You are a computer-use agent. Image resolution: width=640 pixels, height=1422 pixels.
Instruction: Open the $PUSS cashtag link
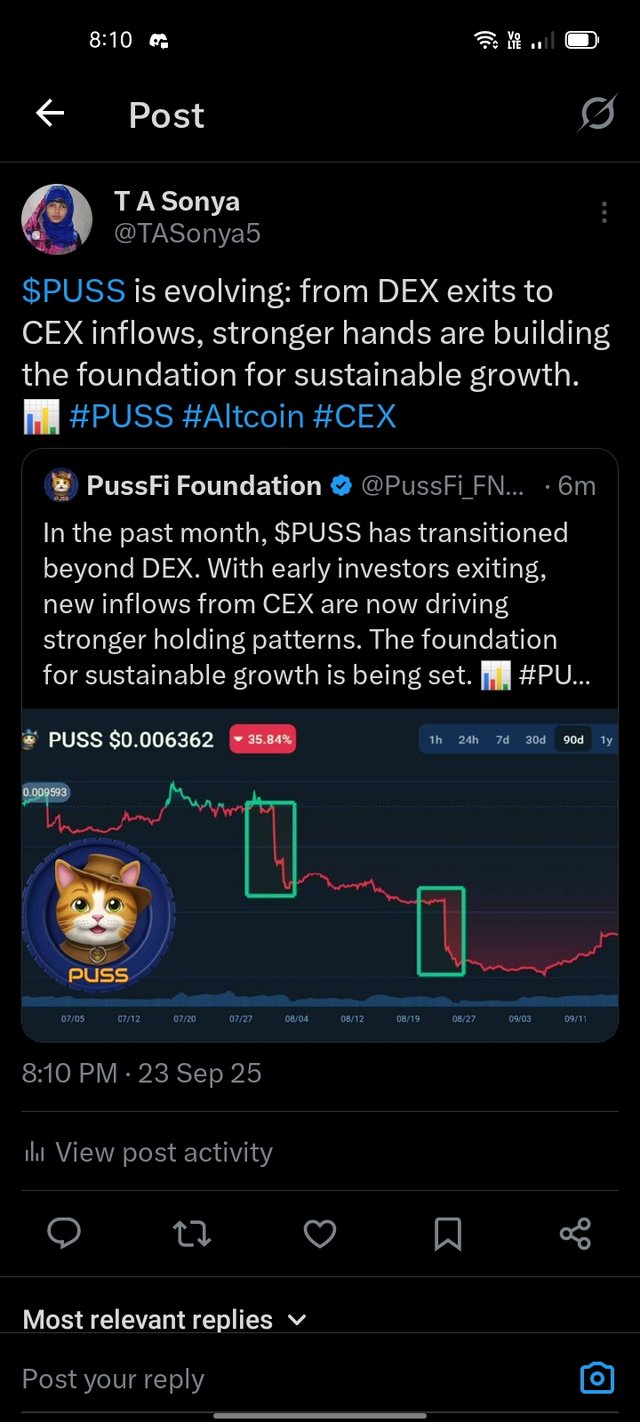point(73,291)
